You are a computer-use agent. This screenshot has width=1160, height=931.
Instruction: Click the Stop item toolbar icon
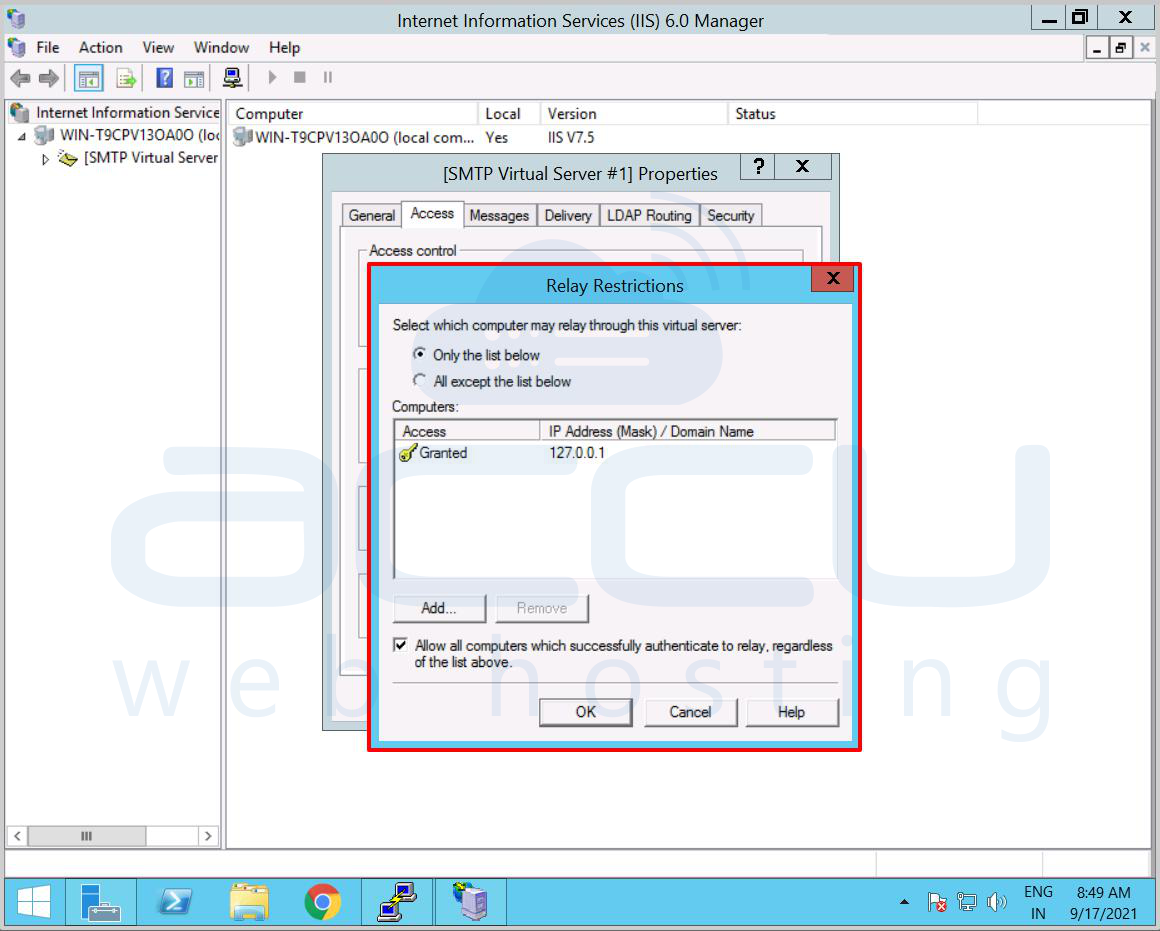(x=300, y=77)
